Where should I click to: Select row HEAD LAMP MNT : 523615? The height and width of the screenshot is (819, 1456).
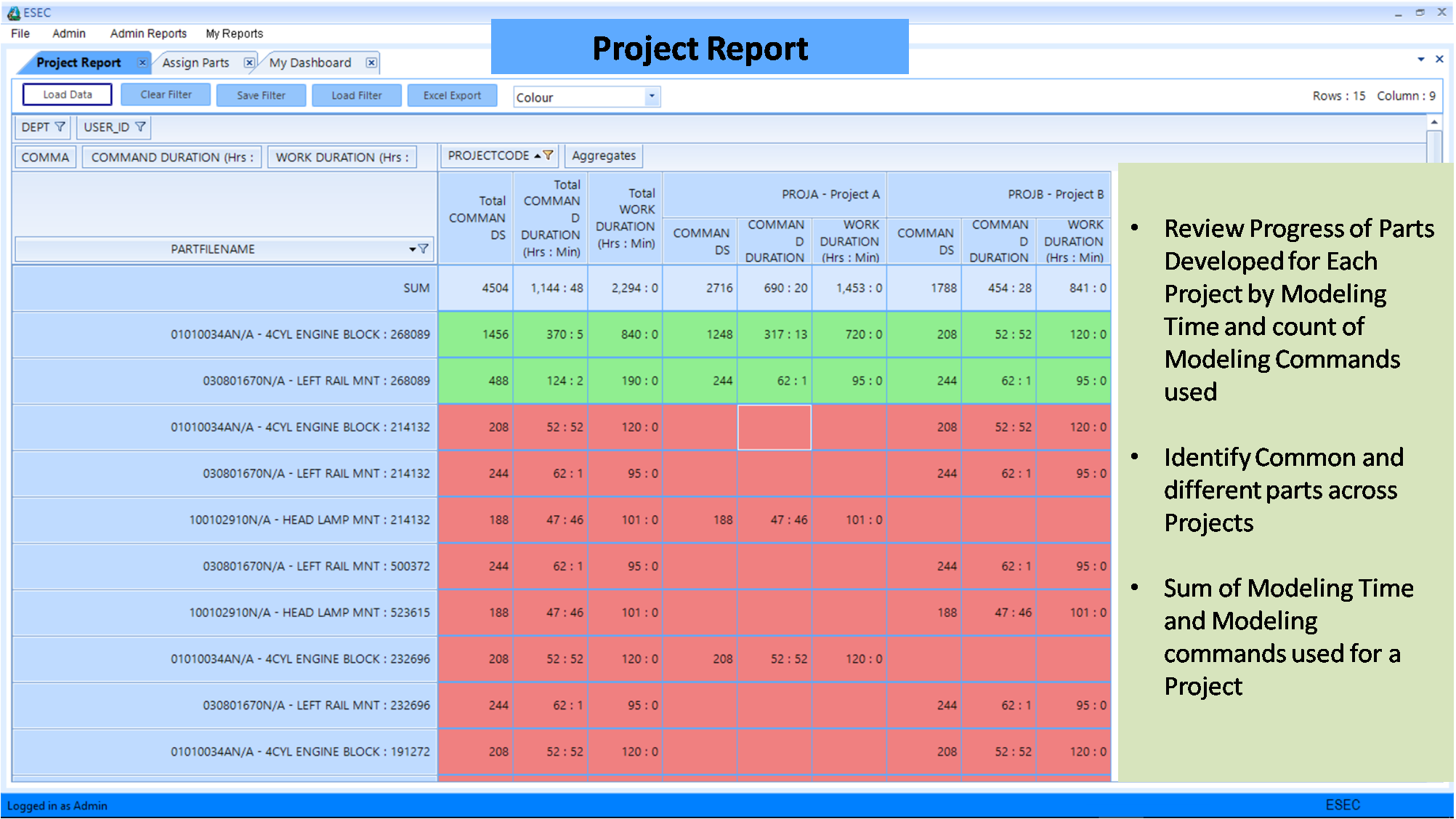pos(225,613)
